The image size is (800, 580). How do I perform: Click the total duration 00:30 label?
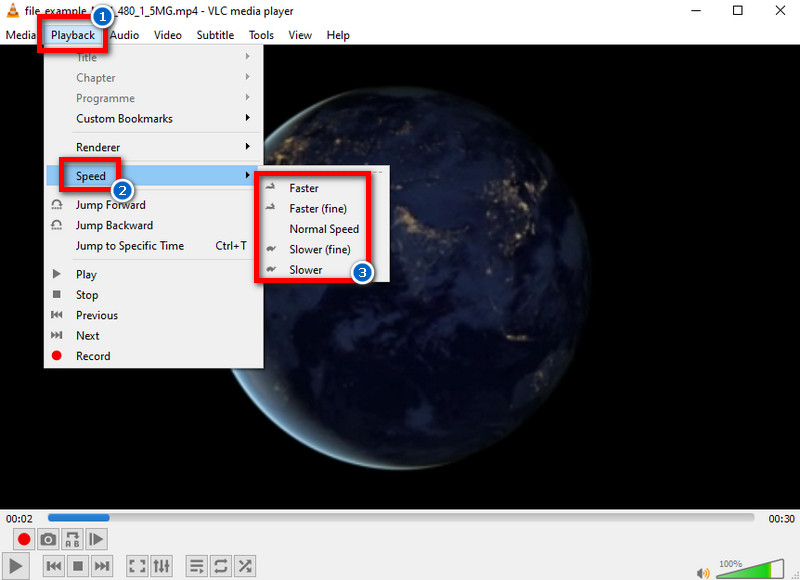point(781,519)
